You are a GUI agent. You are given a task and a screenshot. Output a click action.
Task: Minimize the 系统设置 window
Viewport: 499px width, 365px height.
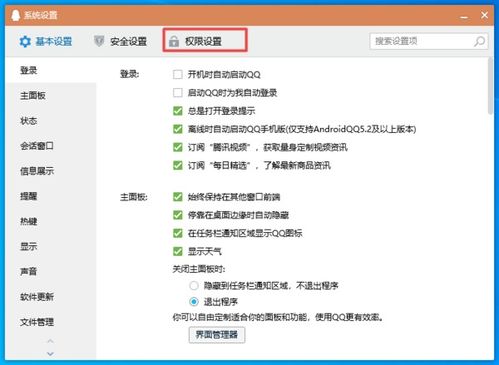coord(464,16)
